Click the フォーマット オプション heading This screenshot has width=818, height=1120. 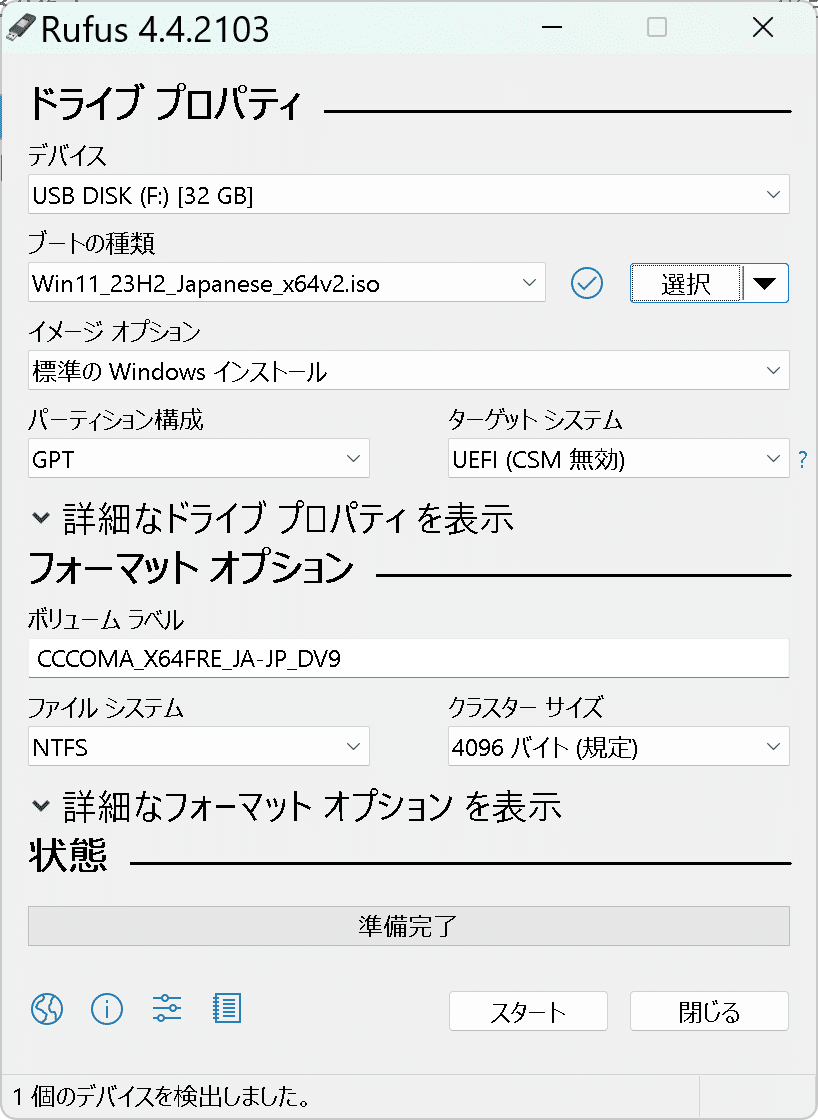coord(191,568)
